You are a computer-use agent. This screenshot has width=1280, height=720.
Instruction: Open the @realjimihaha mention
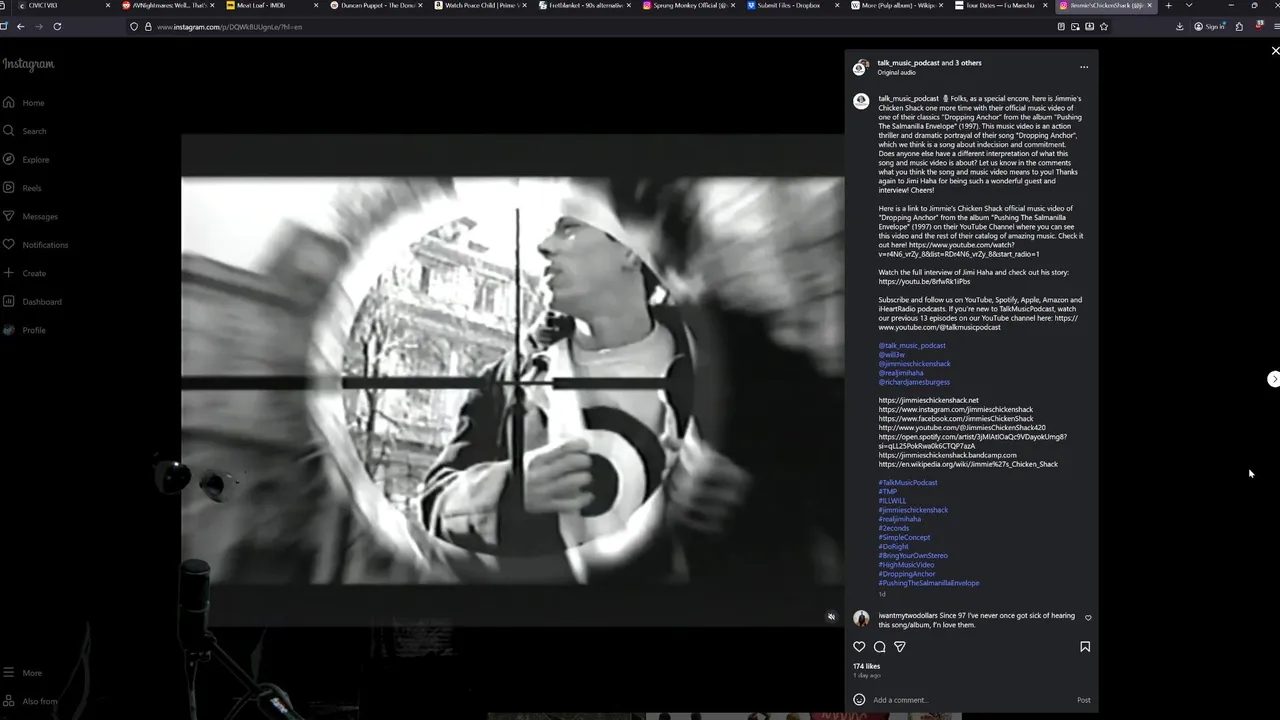[901, 373]
